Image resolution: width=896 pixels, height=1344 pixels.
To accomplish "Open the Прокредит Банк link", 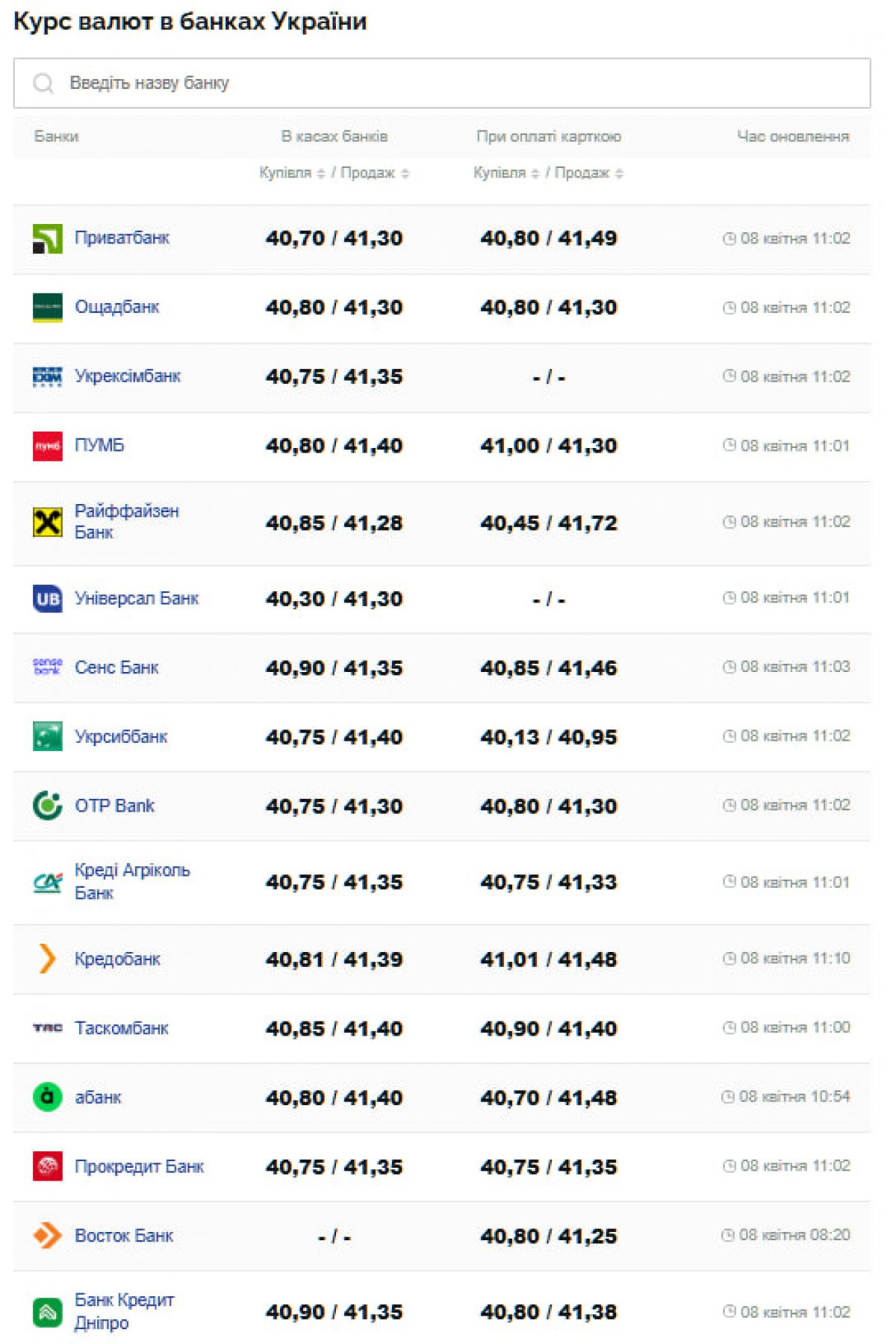I will point(140,1166).
